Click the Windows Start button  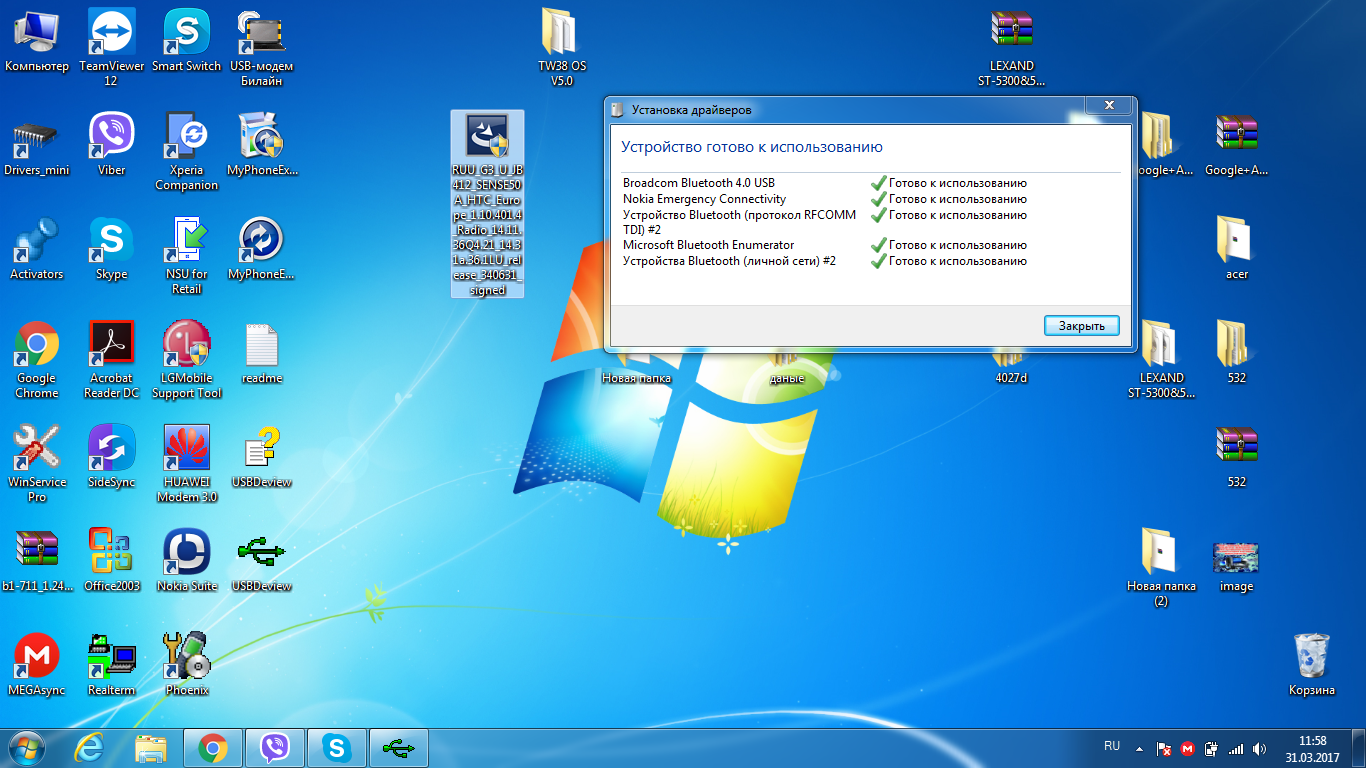pos(27,747)
